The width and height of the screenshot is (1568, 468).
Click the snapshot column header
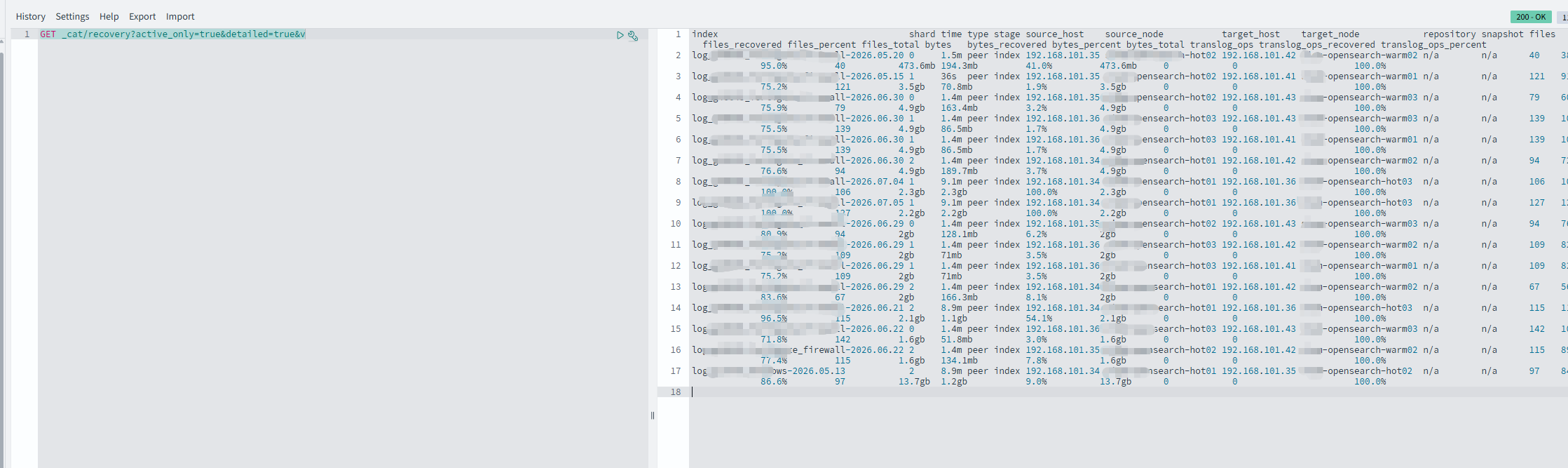pyautogui.click(x=1503, y=34)
